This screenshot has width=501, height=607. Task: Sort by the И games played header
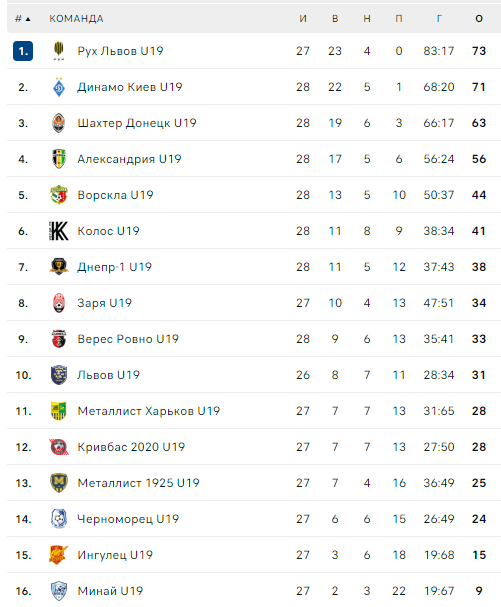[x=303, y=19]
